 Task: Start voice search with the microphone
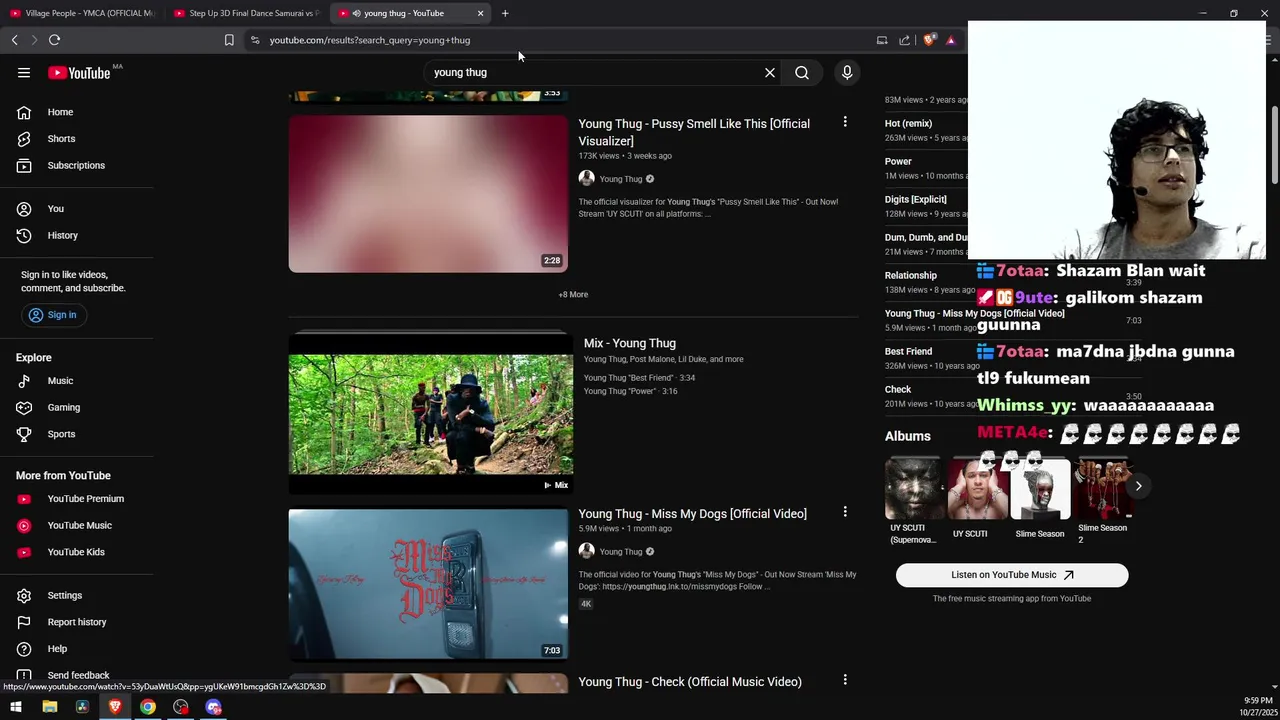(x=847, y=72)
